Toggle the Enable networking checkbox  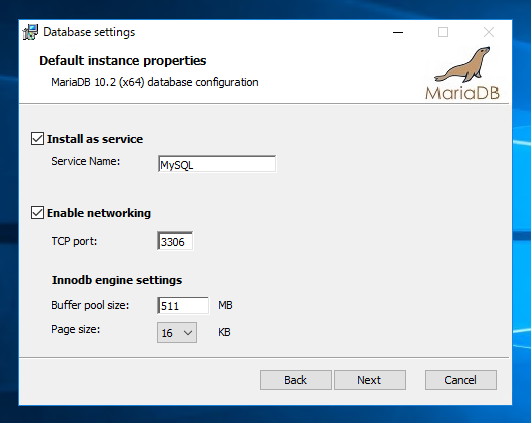pos(37,213)
